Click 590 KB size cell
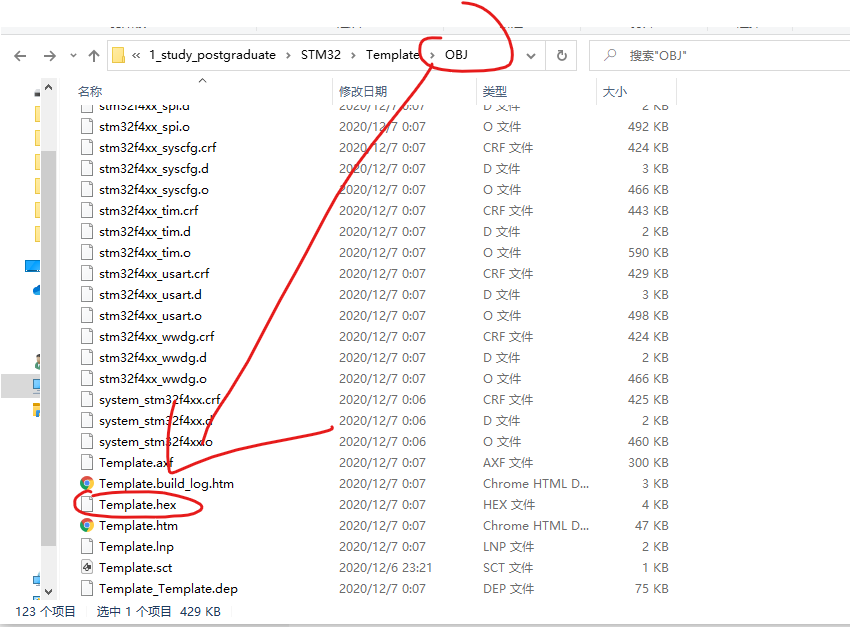Image resolution: width=850 pixels, height=627 pixels. coord(648,253)
